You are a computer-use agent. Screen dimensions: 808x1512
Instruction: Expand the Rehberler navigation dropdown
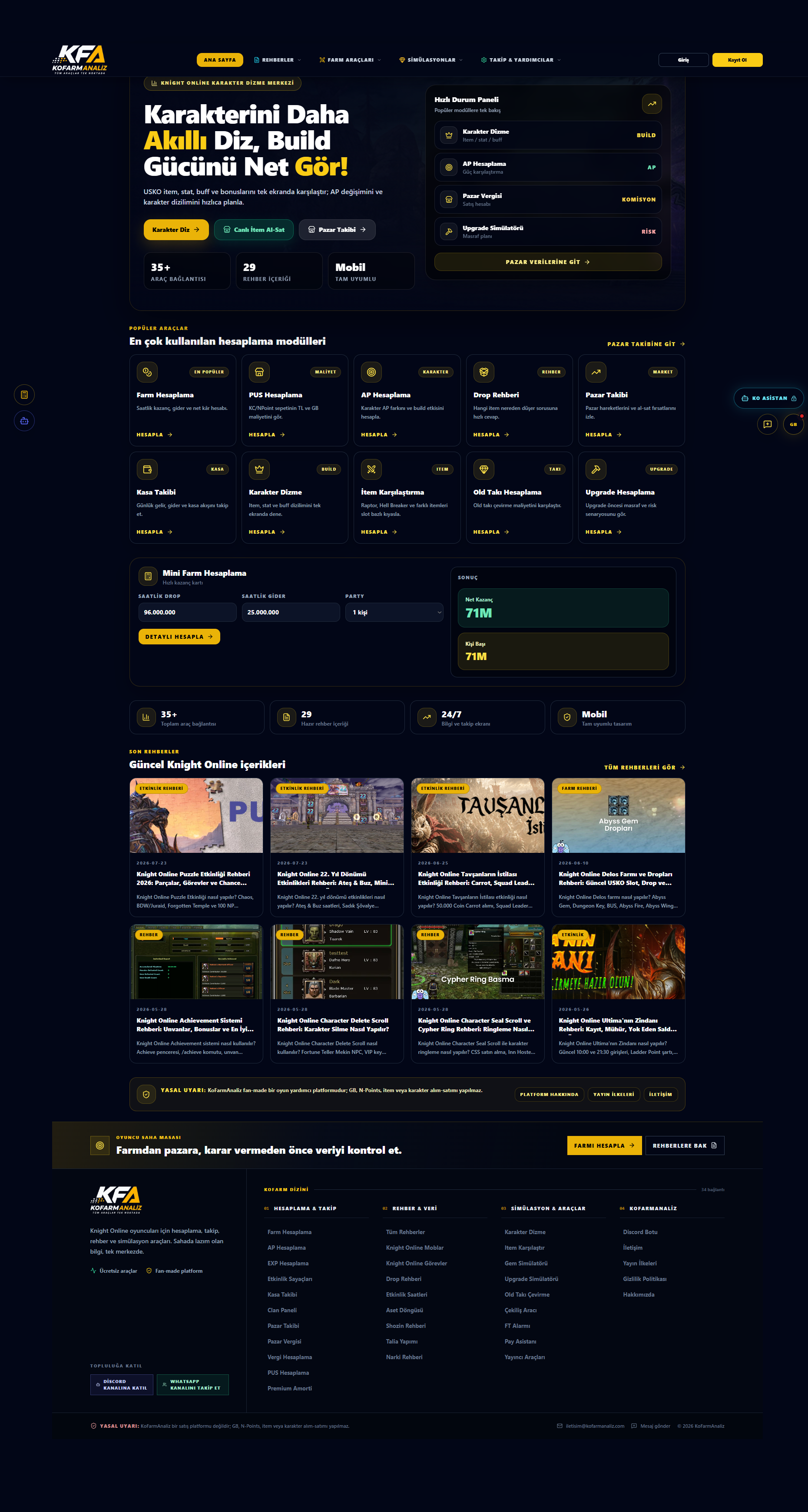[277, 60]
